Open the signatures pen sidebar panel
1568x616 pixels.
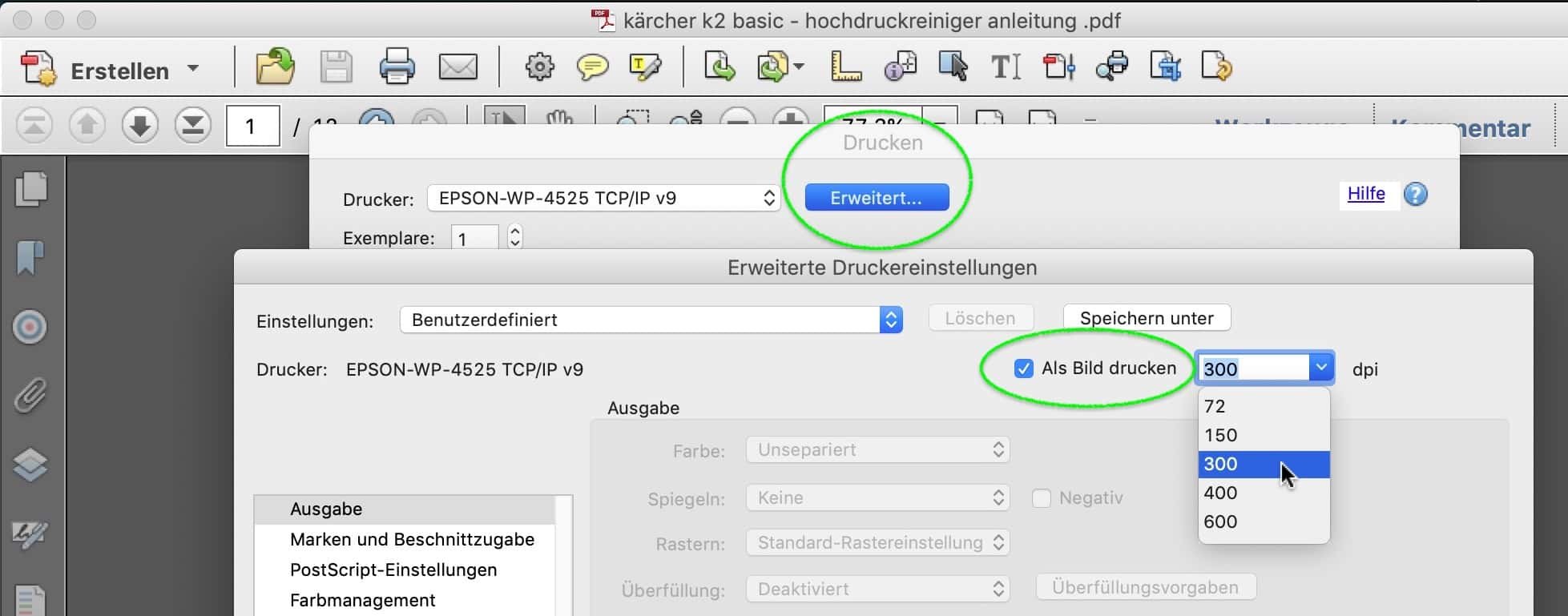[x=30, y=534]
